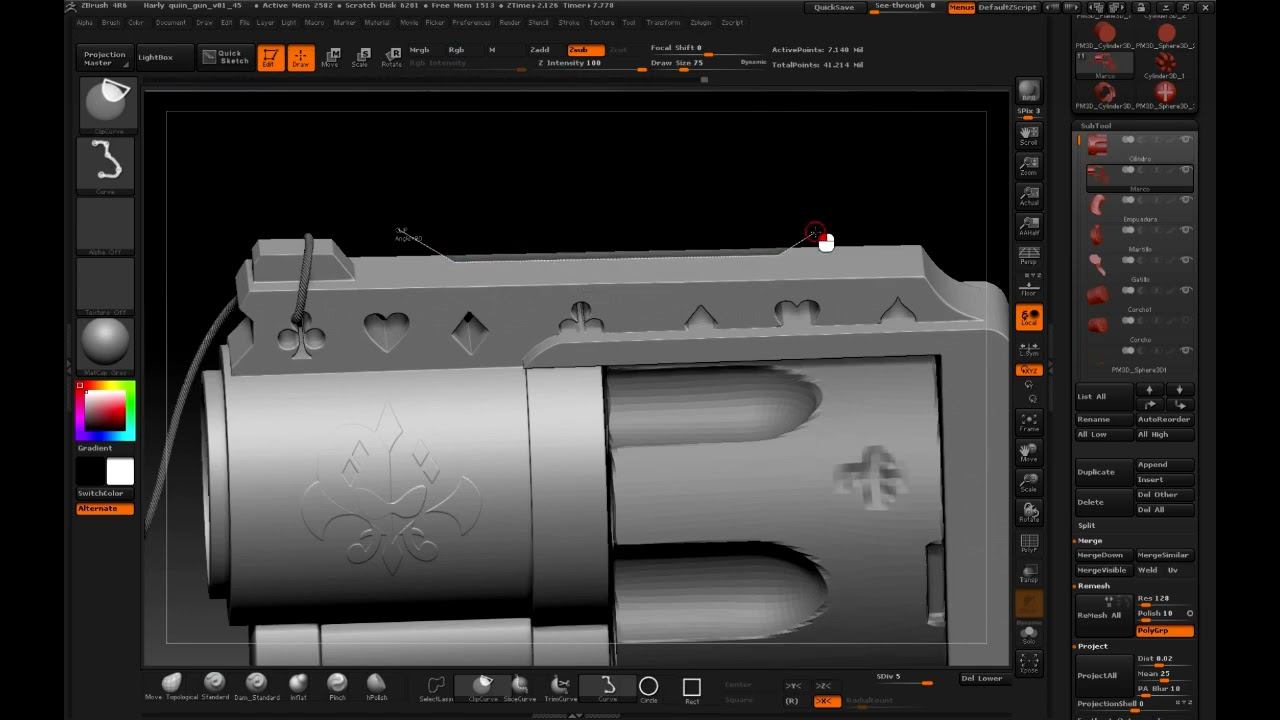Image resolution: width=1280 pixels, height=720 pixels.
Task: Open the Zplugin menu
Action: [x=700, y=22]
